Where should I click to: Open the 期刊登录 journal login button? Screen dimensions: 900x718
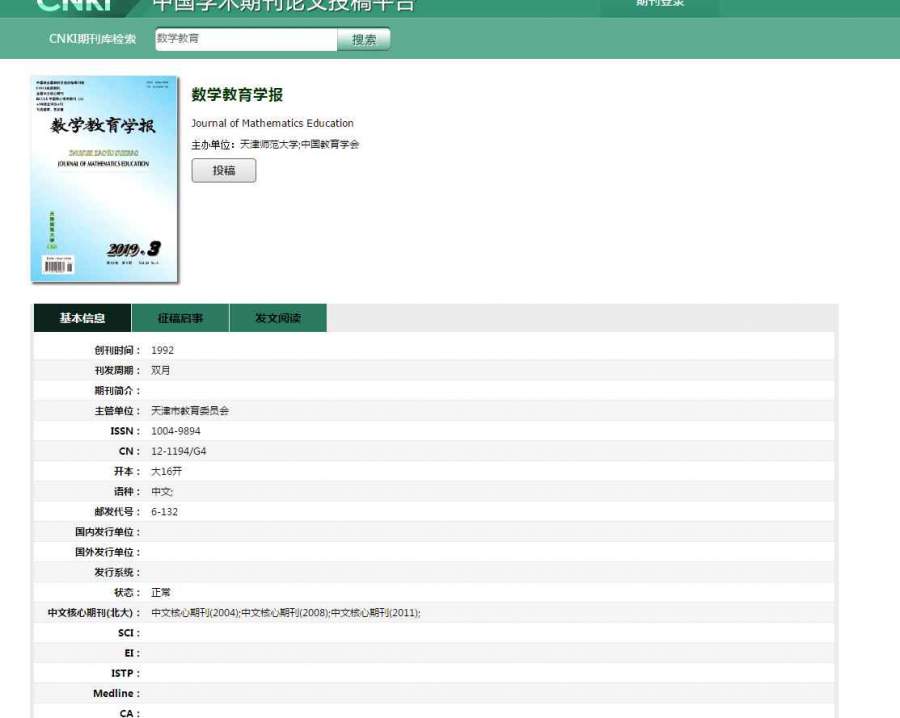coord(659,5)
